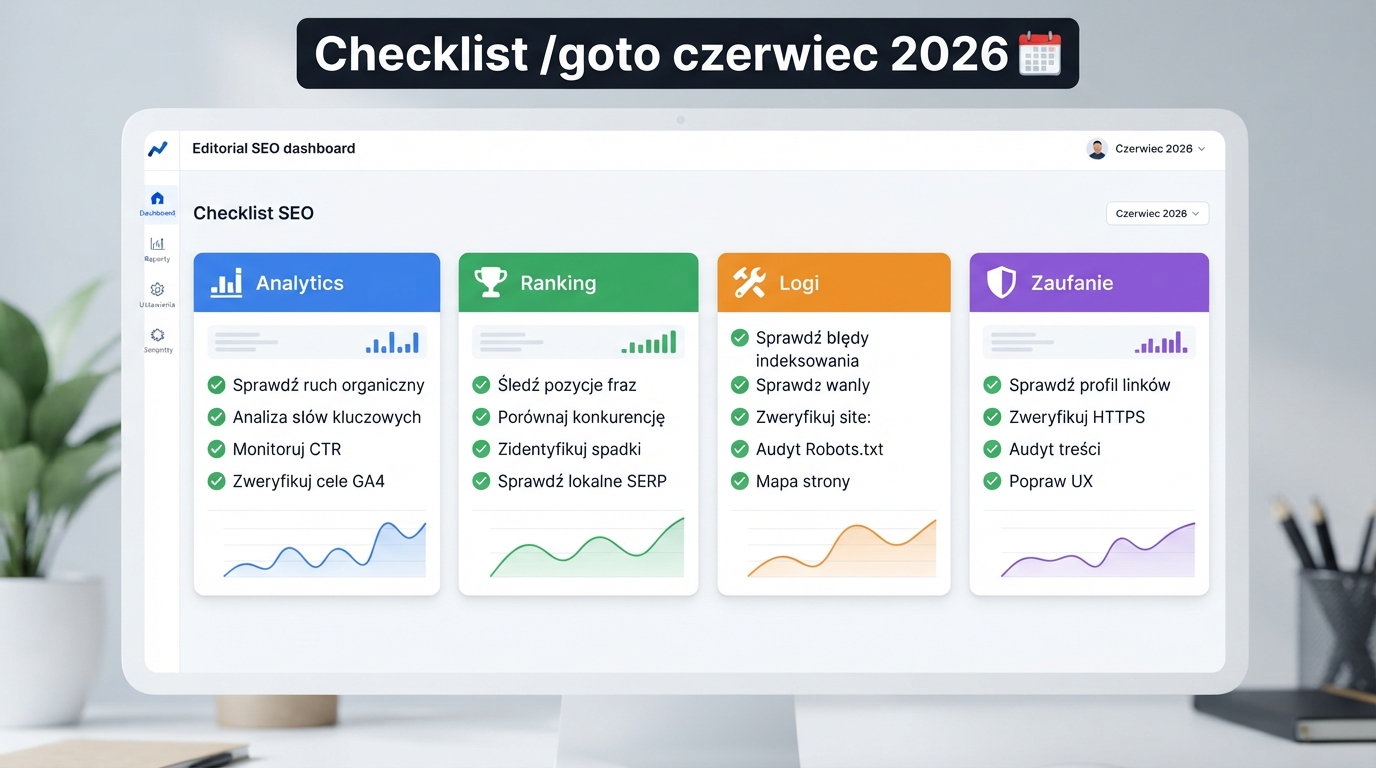Toggle the check for Zidentyfikuj spadki
The width and height of the screenshot is (1376, 768).
480,449
